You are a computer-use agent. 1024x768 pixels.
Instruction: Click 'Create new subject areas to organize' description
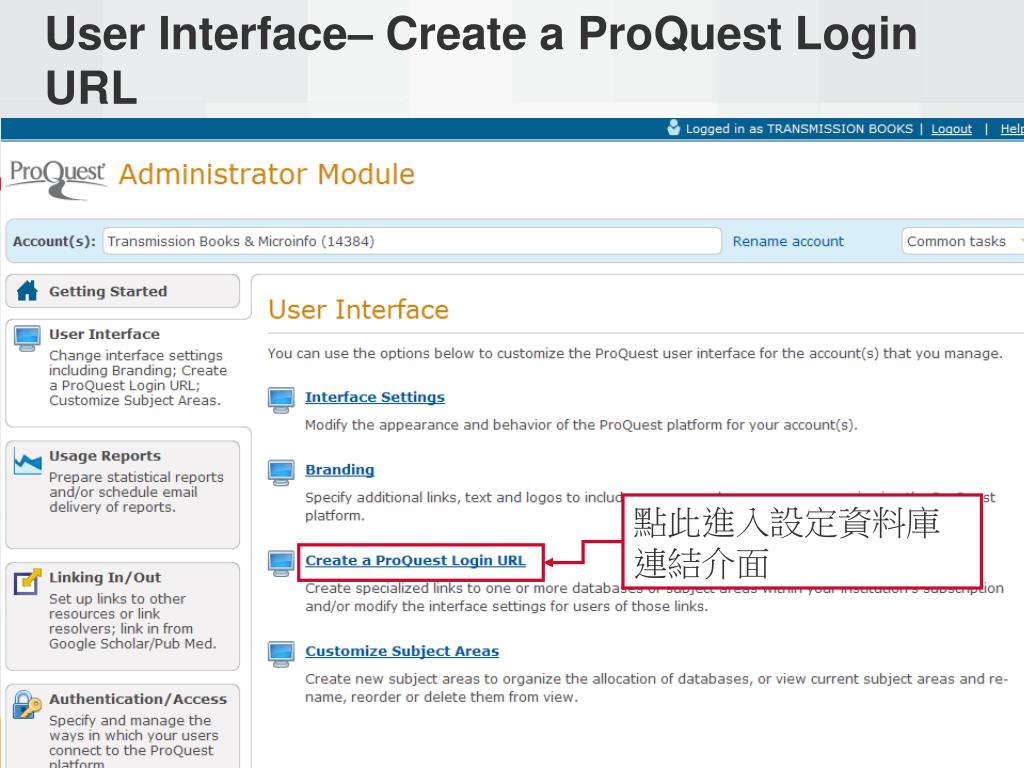[656, 688]
